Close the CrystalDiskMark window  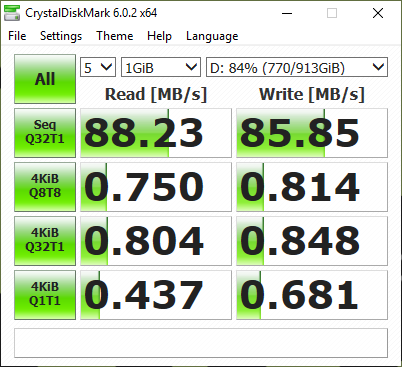378,13
